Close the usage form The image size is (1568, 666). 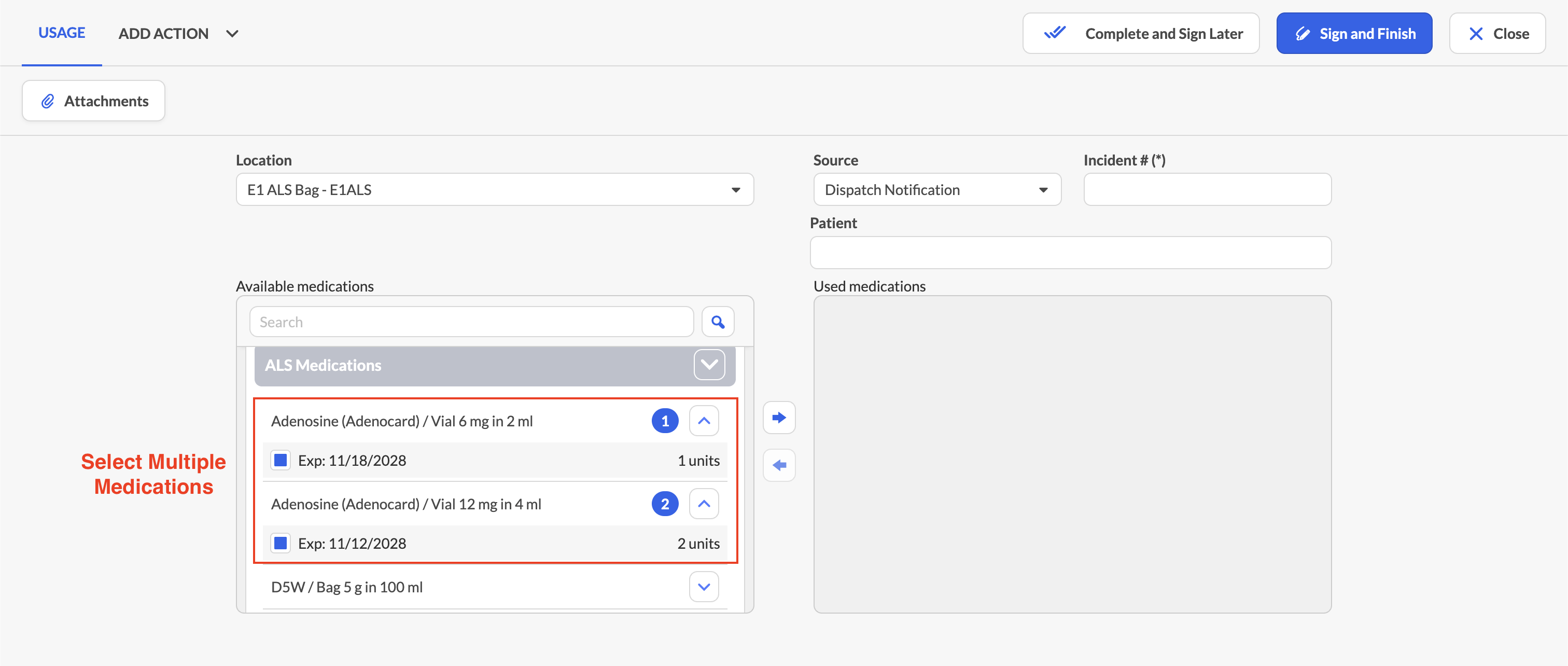[1497, 34]
